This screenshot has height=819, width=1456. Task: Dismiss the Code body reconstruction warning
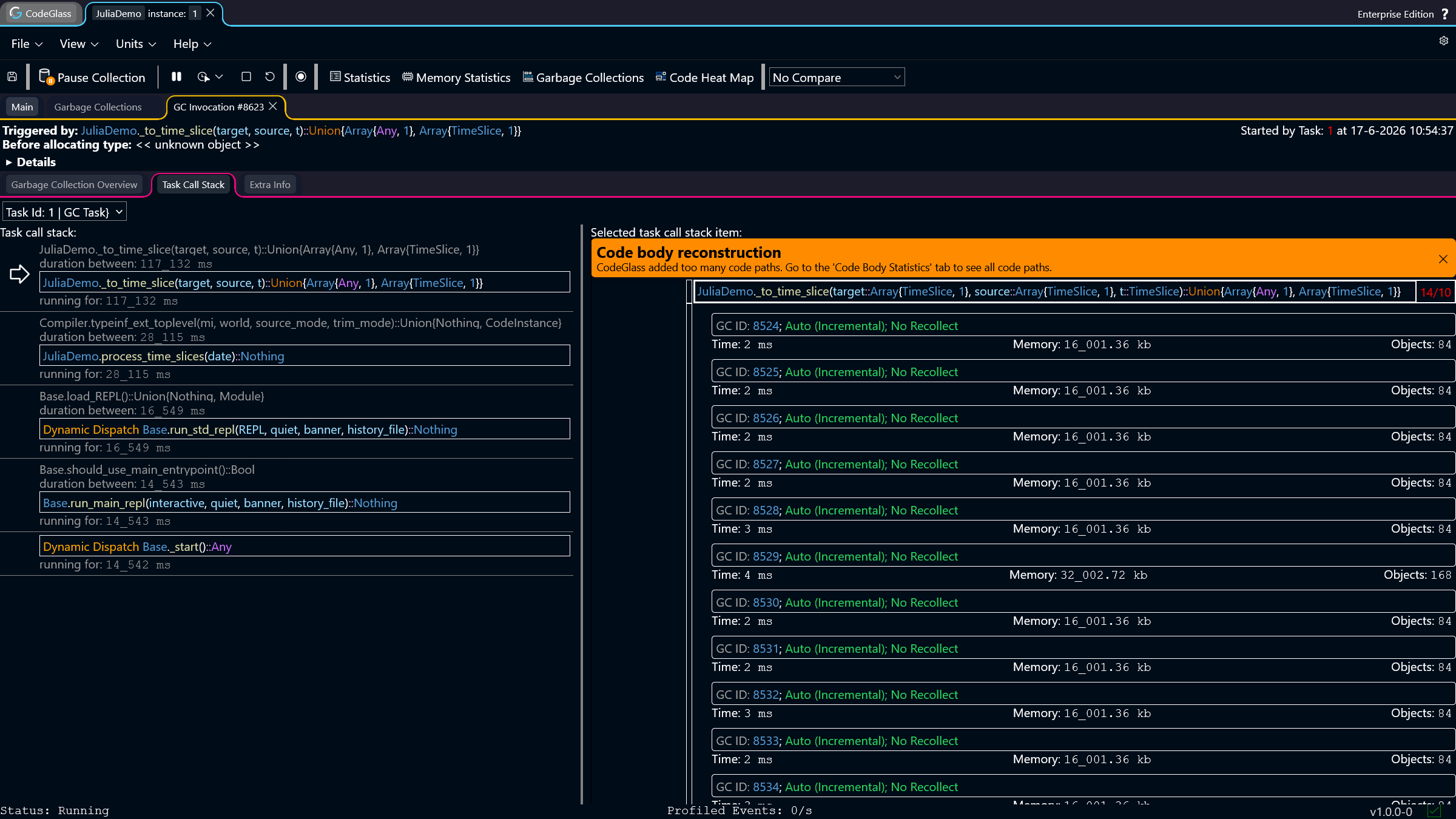[x=1443, y=259]
